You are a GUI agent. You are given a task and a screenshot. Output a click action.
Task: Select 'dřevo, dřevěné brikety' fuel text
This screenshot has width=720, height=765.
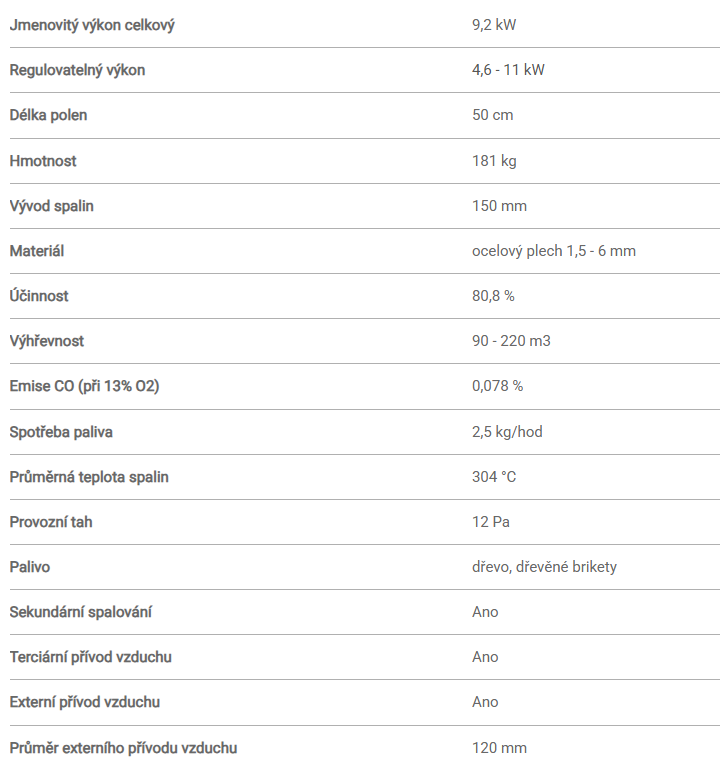pos(544,566)
